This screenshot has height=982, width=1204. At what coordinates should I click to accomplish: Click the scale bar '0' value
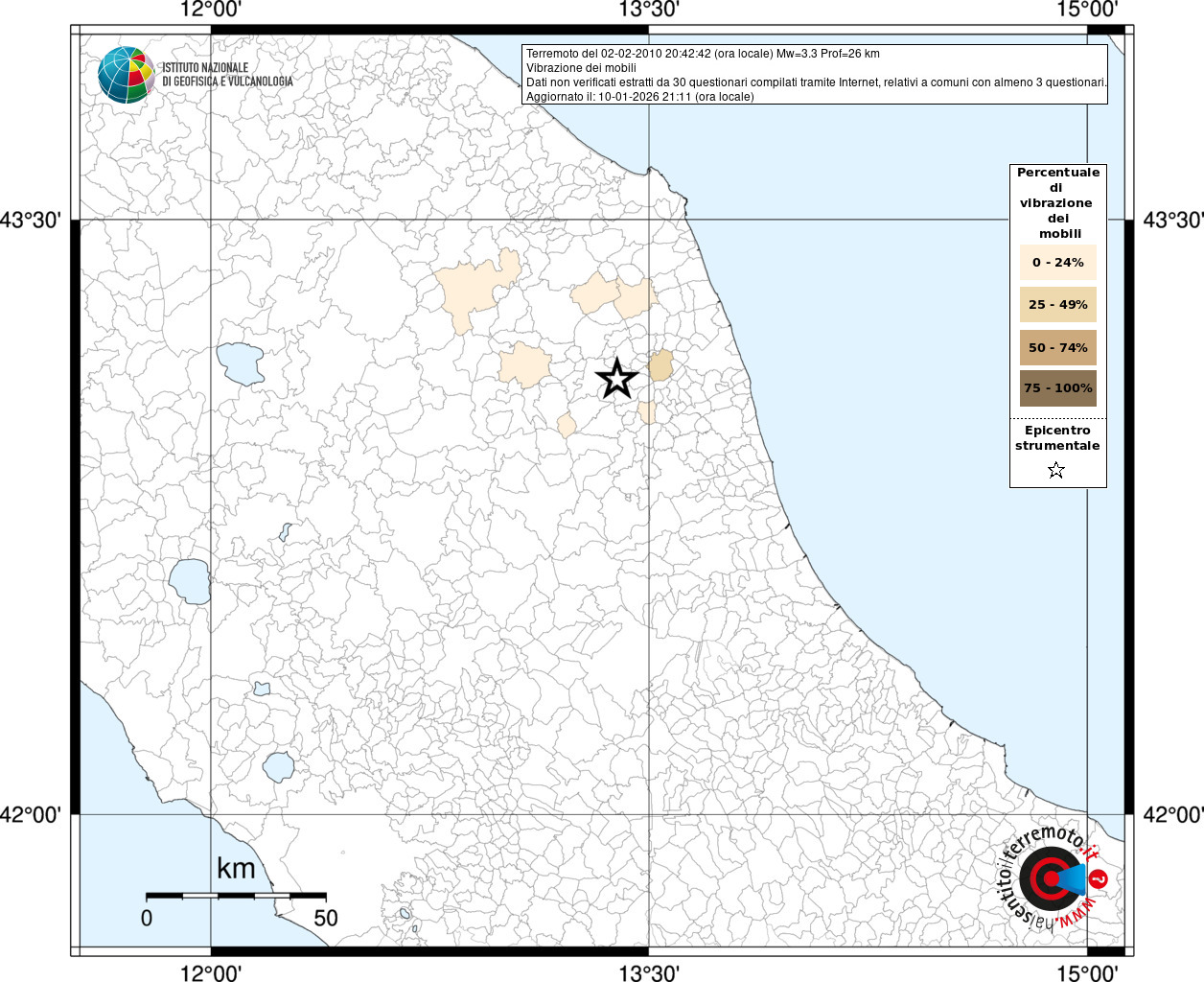[x=147, y=918]
